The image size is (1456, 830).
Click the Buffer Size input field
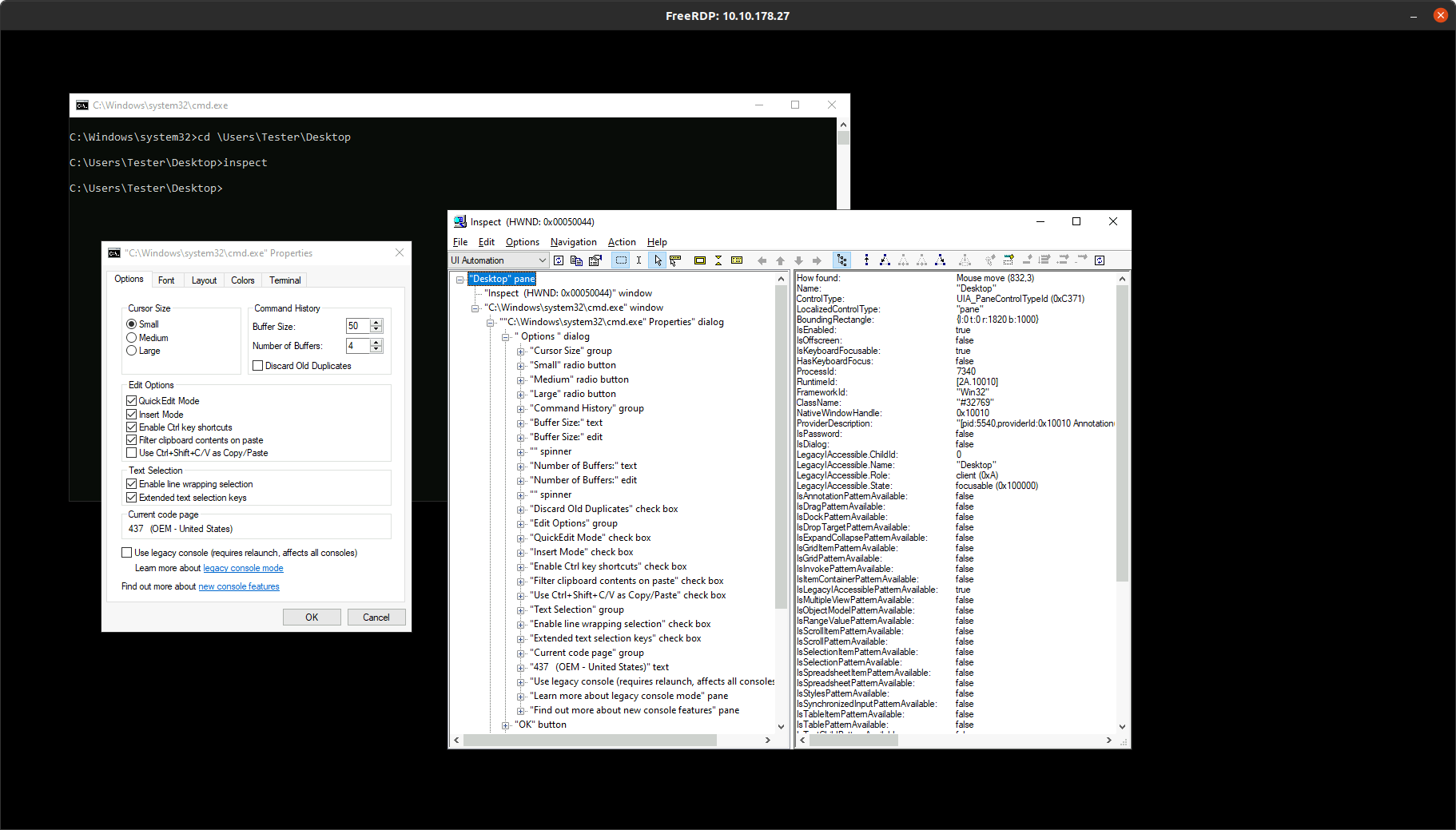(x=357, y=326)
